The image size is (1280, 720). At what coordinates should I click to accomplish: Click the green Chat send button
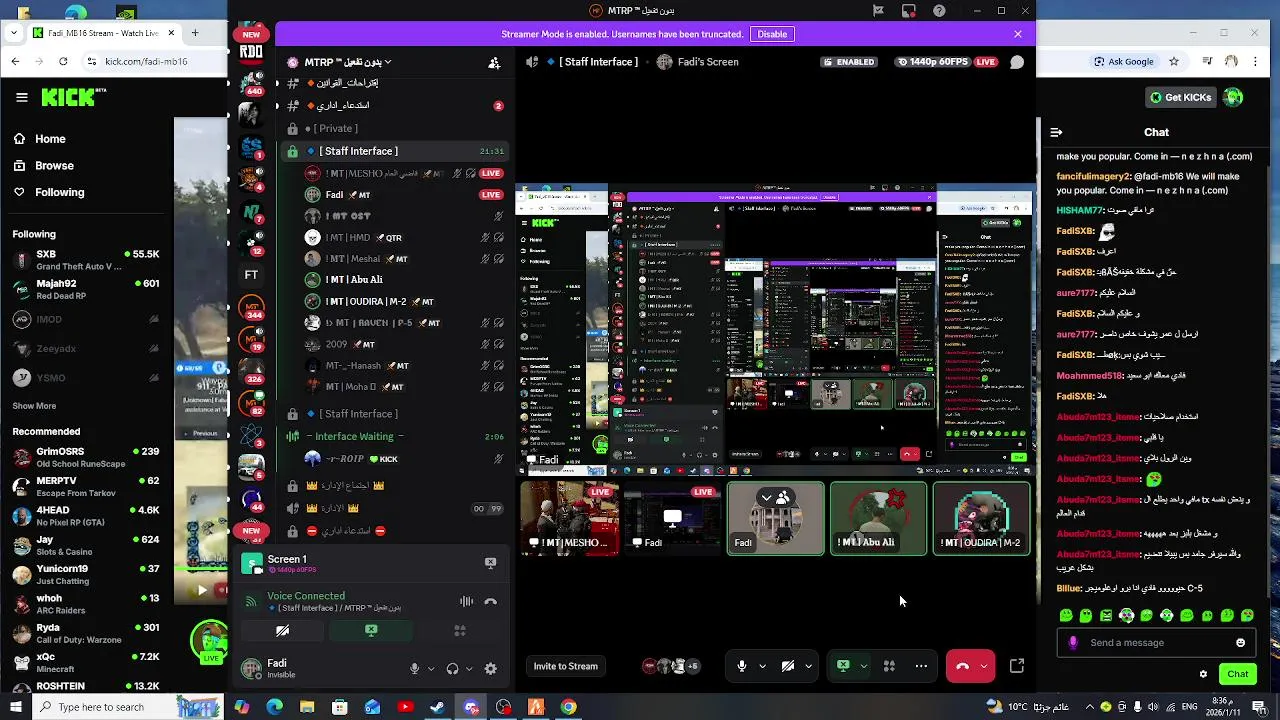point(1237,674)
